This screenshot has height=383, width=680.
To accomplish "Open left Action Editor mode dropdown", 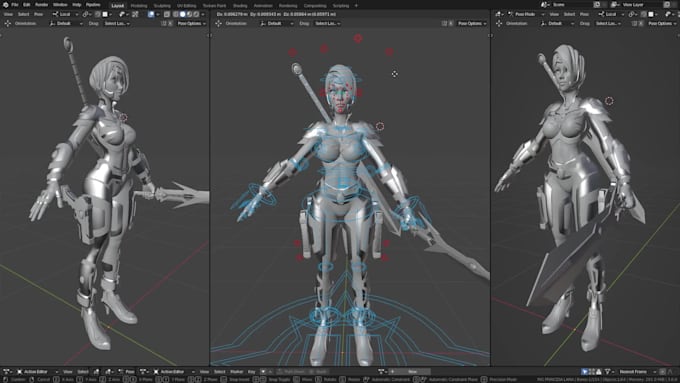I will click(x=37, y=372).
